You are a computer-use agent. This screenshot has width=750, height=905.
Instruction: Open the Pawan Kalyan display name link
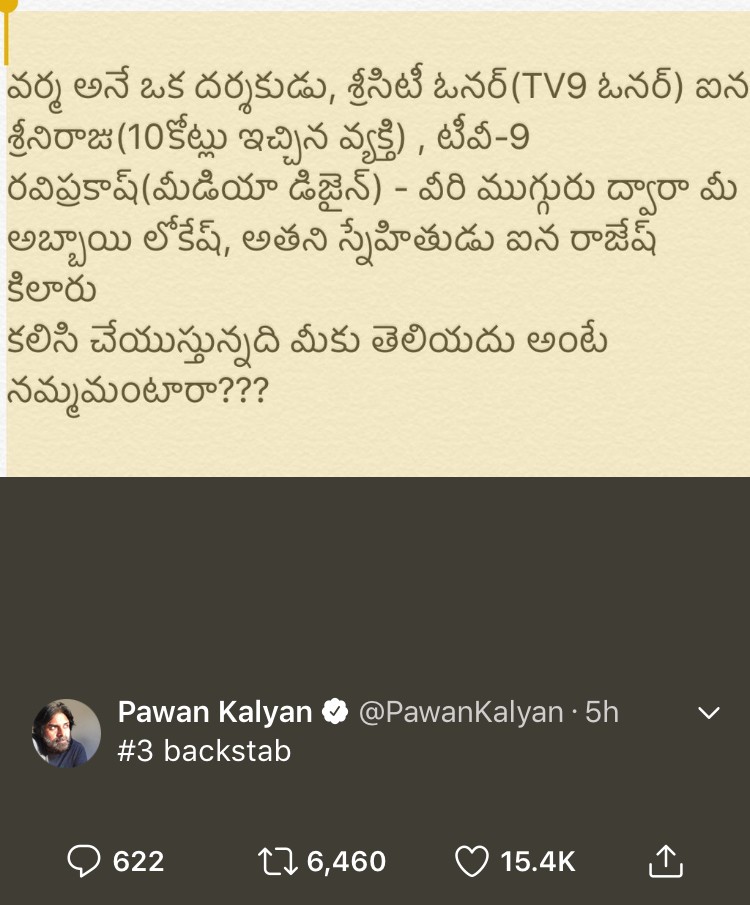[215, 712]
